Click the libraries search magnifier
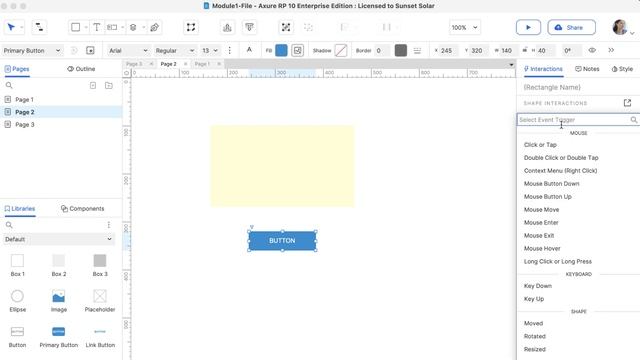The width and height of the screenshot is (640, 360). 9,225
